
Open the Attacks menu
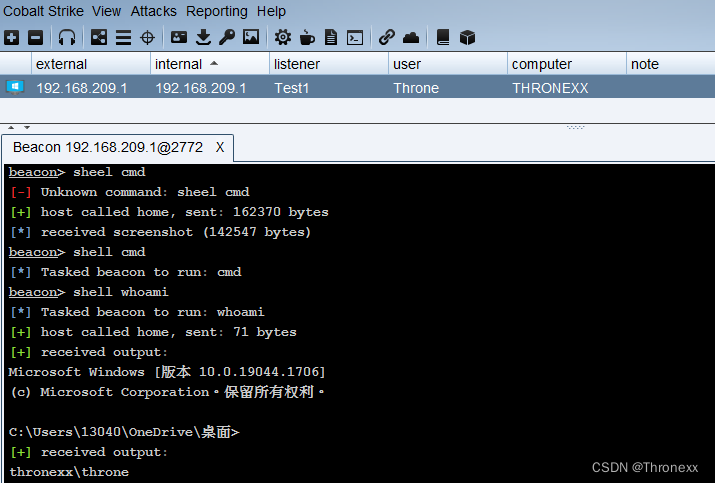(x=154, y=11)
